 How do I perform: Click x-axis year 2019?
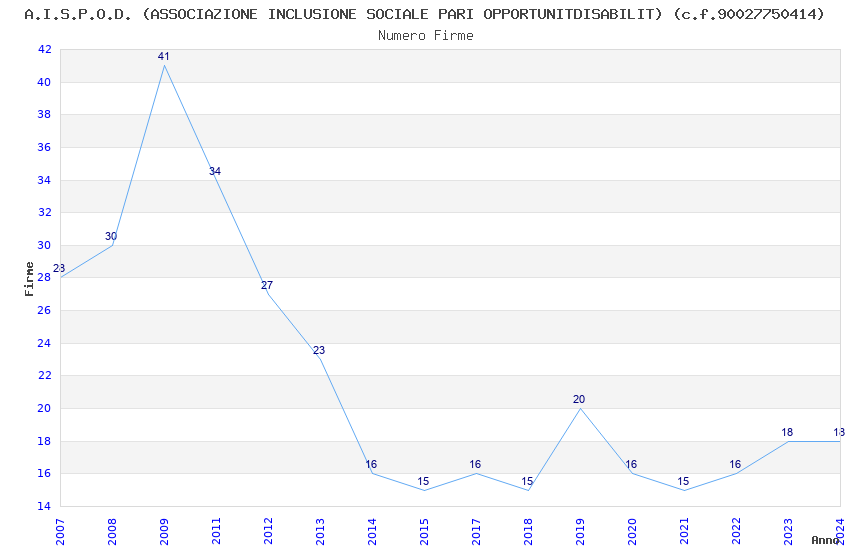click(580, 532)
